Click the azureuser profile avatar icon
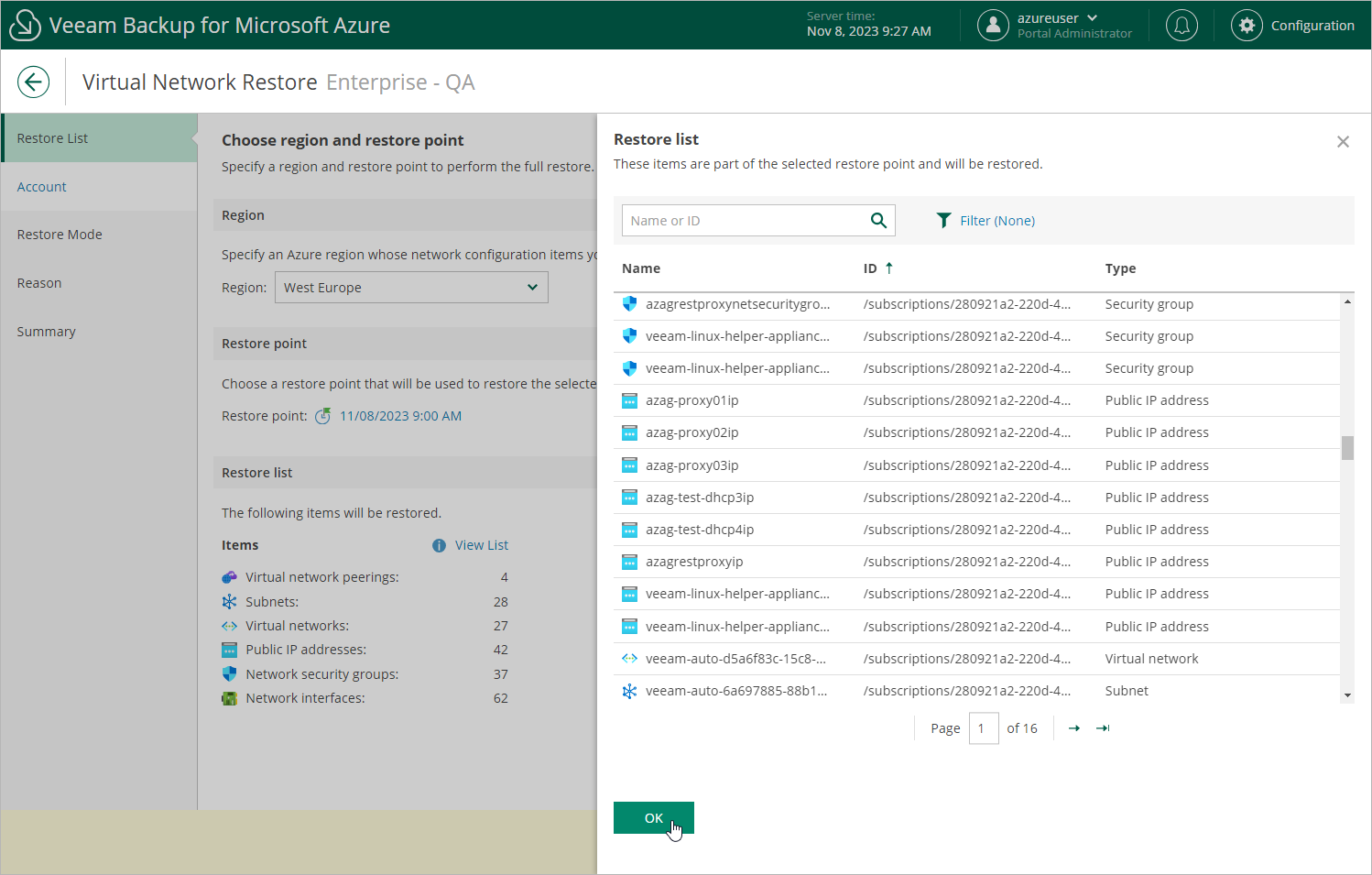1372x875 pixels. [x=993, y=26]
